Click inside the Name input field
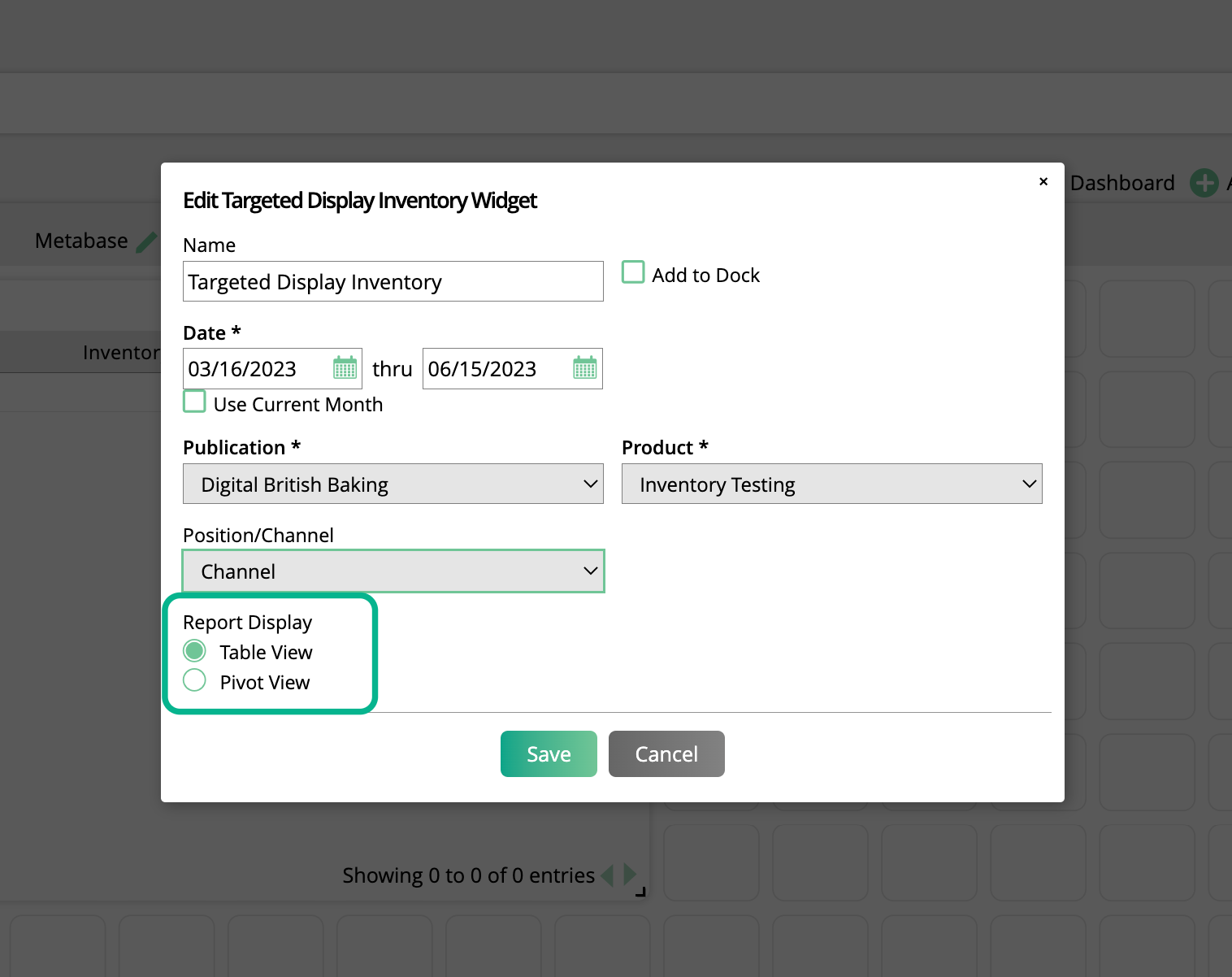The height and width of the screenshot is (977, 1232). click(x=393, y=281)
